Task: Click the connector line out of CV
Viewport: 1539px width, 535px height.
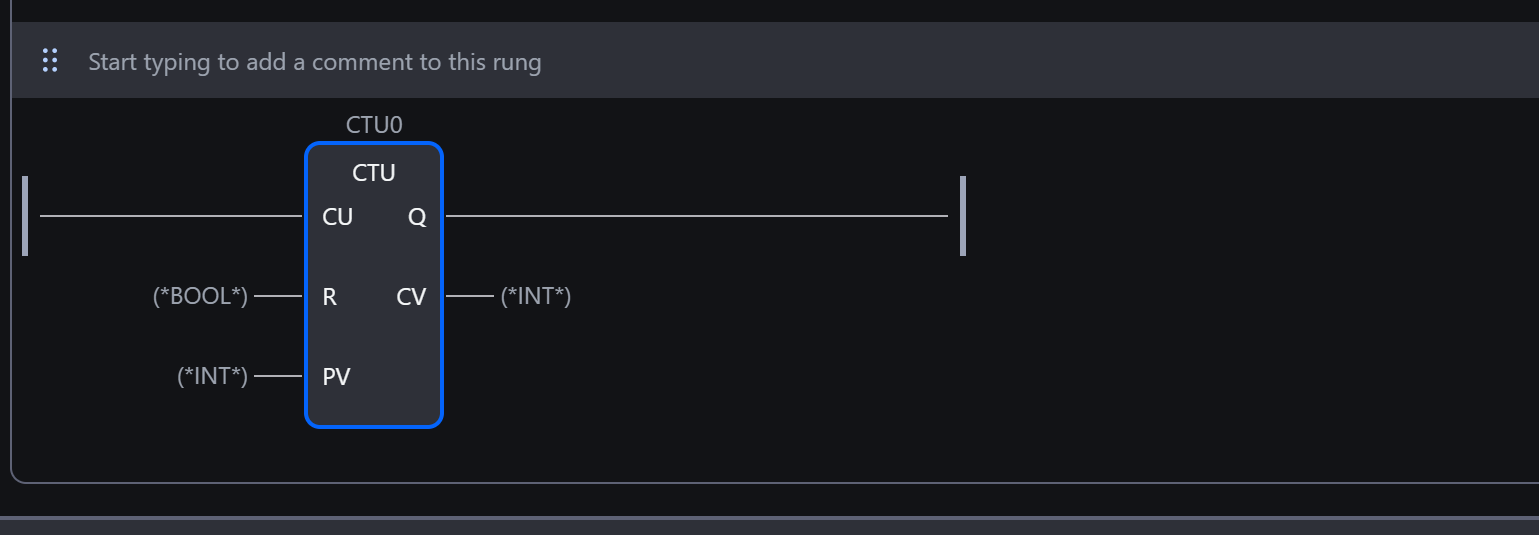Action: [x=469, y=297]
